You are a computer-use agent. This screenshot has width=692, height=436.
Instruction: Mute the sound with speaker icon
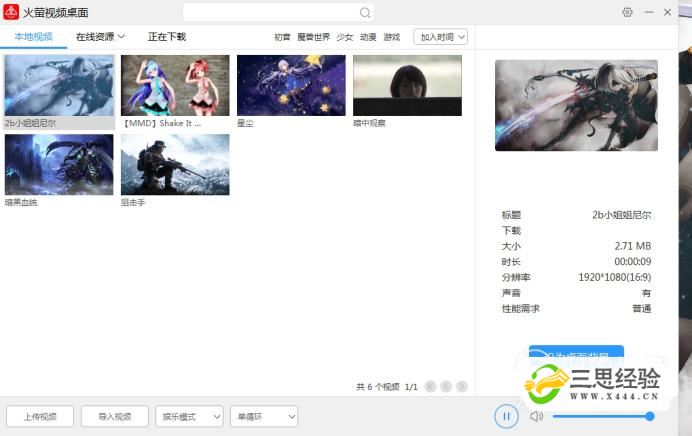(536, 416)
